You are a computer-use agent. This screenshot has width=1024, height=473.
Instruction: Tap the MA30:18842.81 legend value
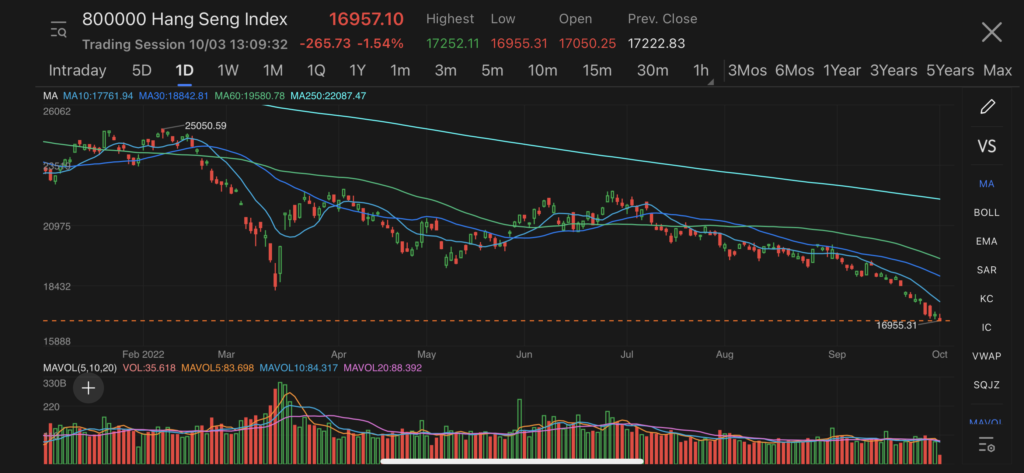[x=174, y=96]
